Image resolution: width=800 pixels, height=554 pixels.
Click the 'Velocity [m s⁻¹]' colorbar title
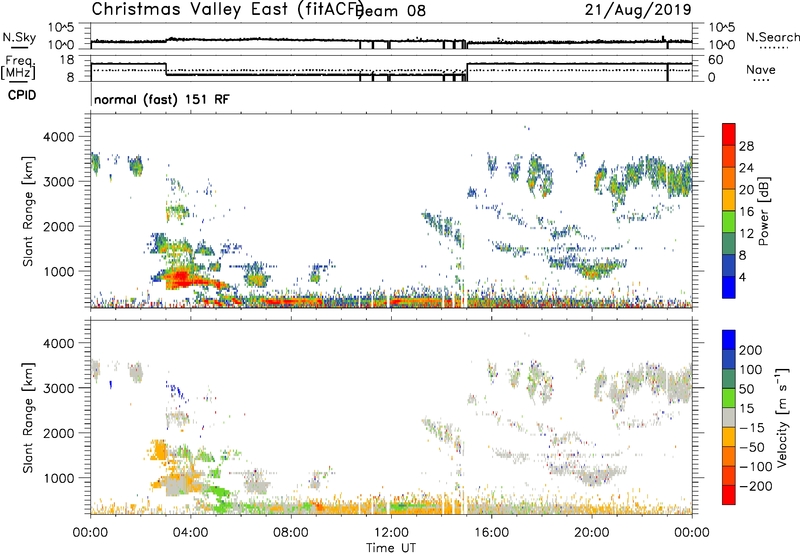782,417
